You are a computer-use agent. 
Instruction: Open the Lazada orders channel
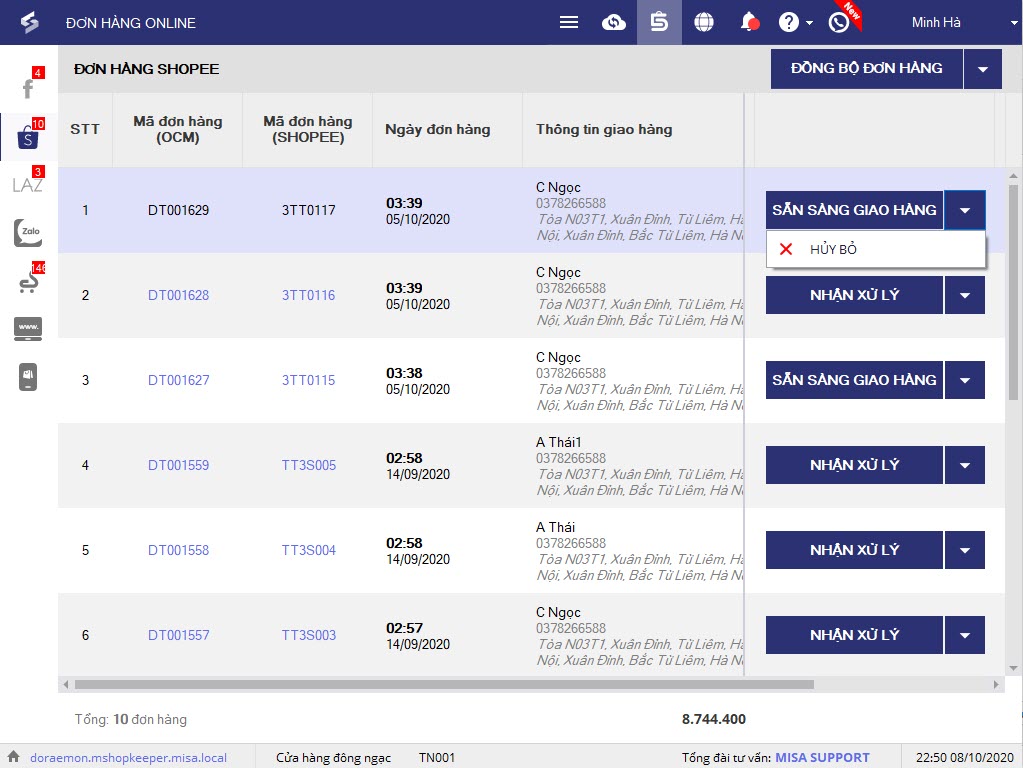tap(28, 183)
